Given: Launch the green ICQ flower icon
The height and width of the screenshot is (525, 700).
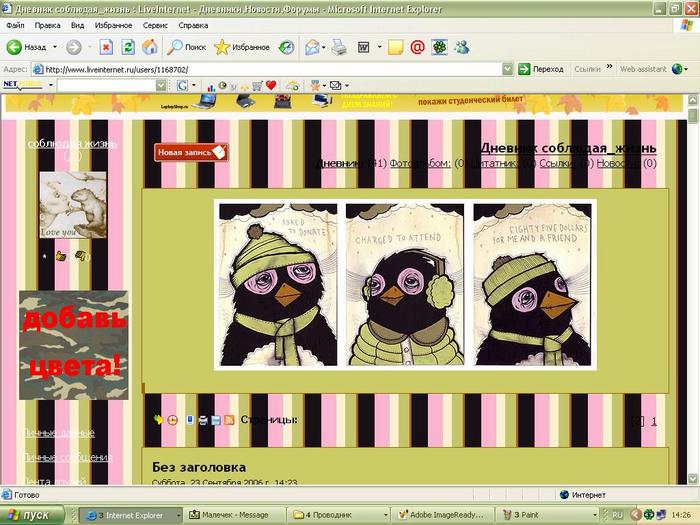Looking at the screenshot, I should [439, 47].
